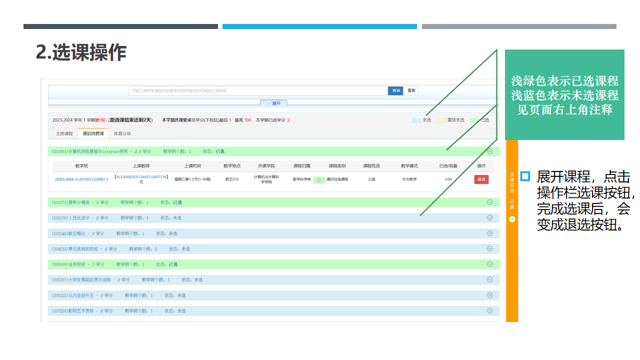640x360 pixels.
Task: Click the blue 查询 search button
Action: [395, 91]
